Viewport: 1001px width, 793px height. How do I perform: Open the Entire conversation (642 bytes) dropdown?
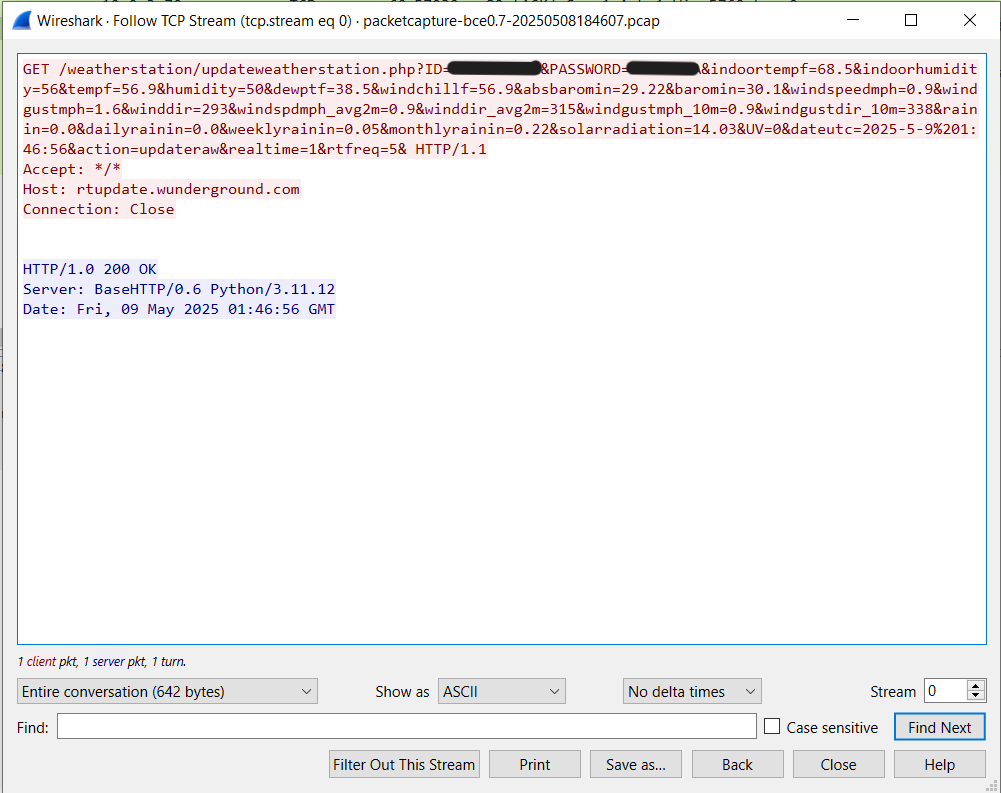coord(167,691)
